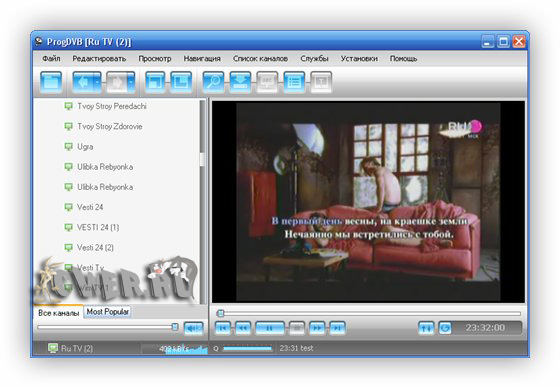This screenshot has width=560, height=388.
Task: Go forward with the greyed right arrow button
Action: click(117, 82)
